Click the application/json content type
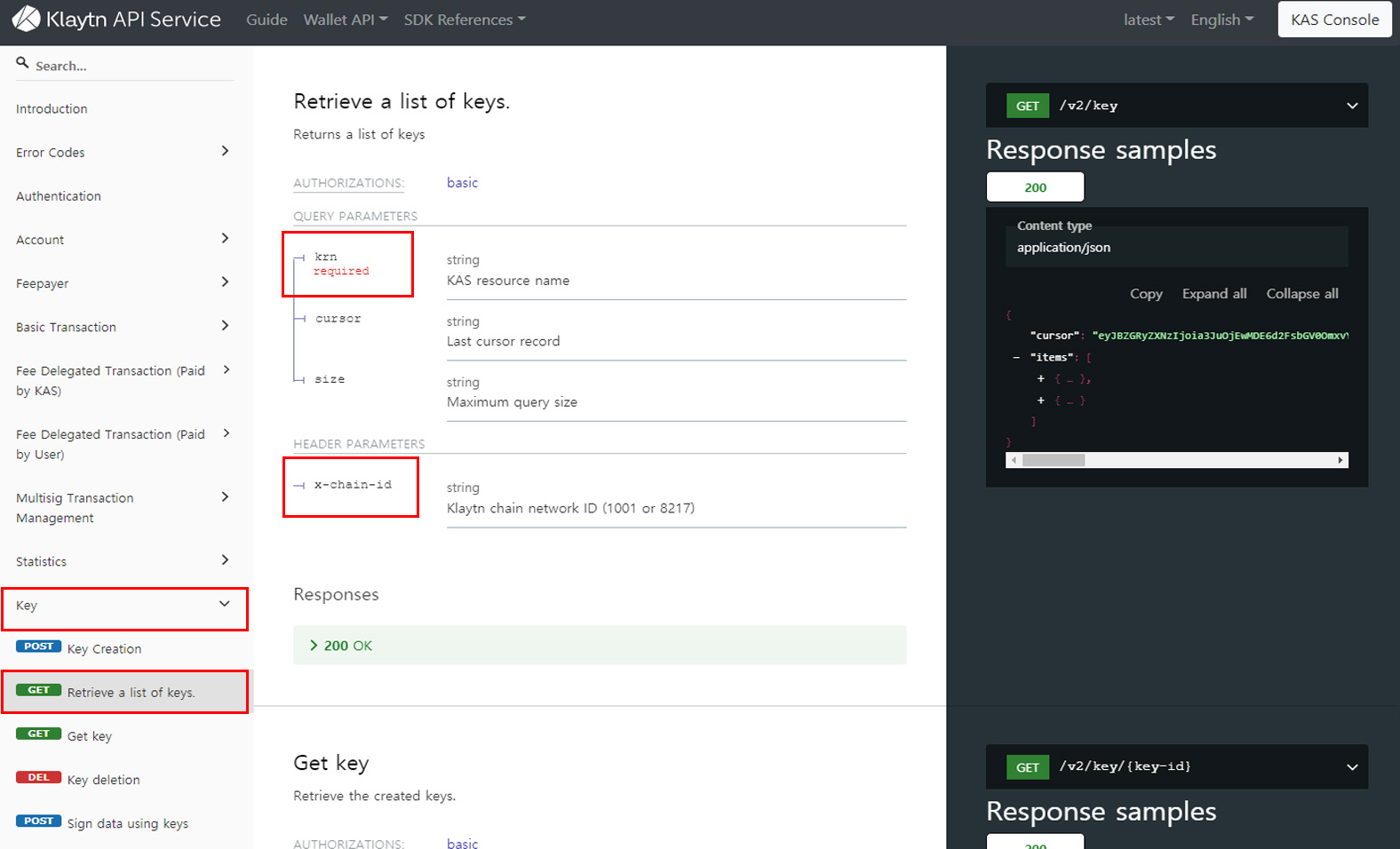This screenshot has width=1400, height=849. 1063,248
